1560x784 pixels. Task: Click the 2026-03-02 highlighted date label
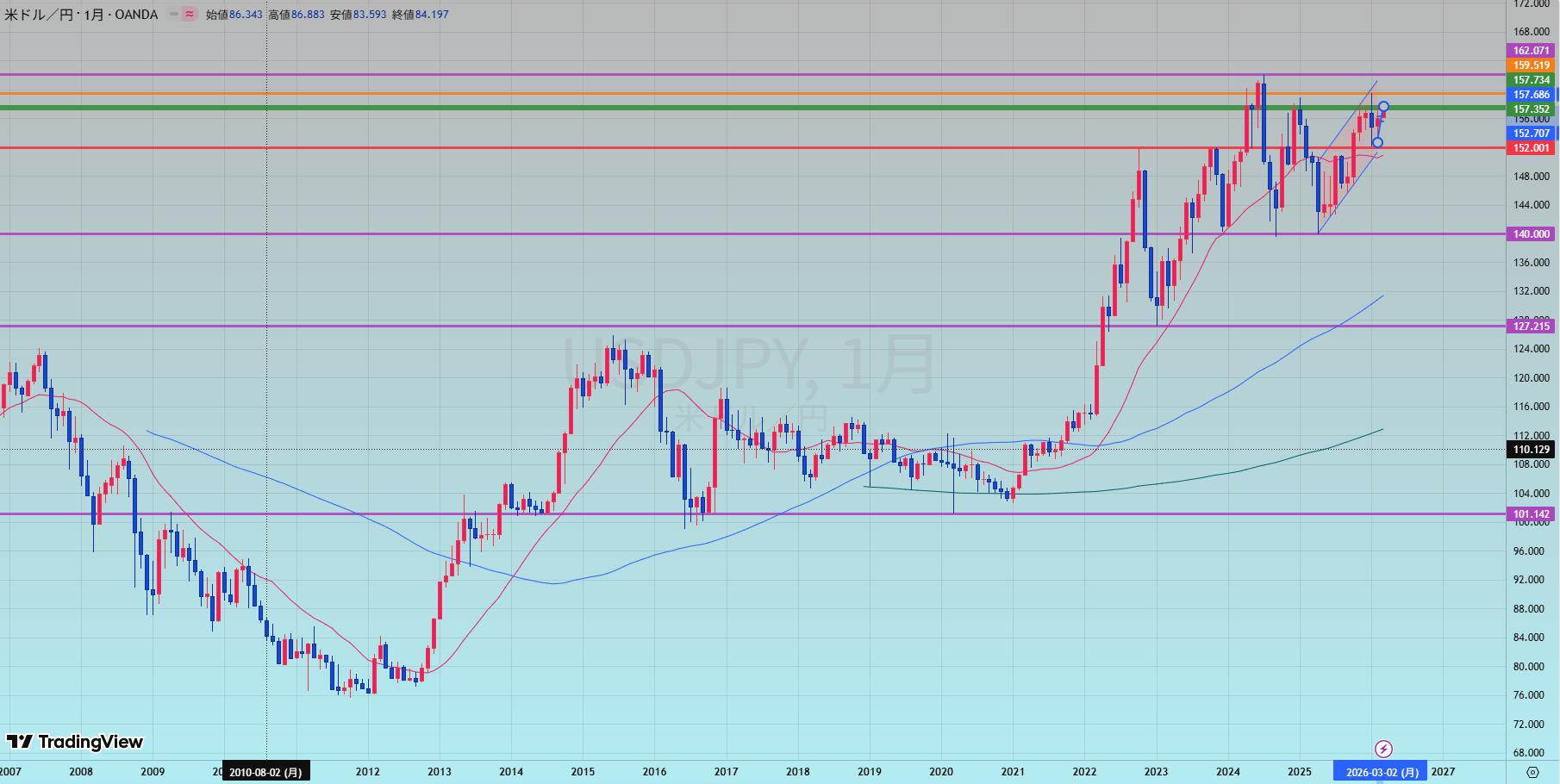click(1382, 772)
